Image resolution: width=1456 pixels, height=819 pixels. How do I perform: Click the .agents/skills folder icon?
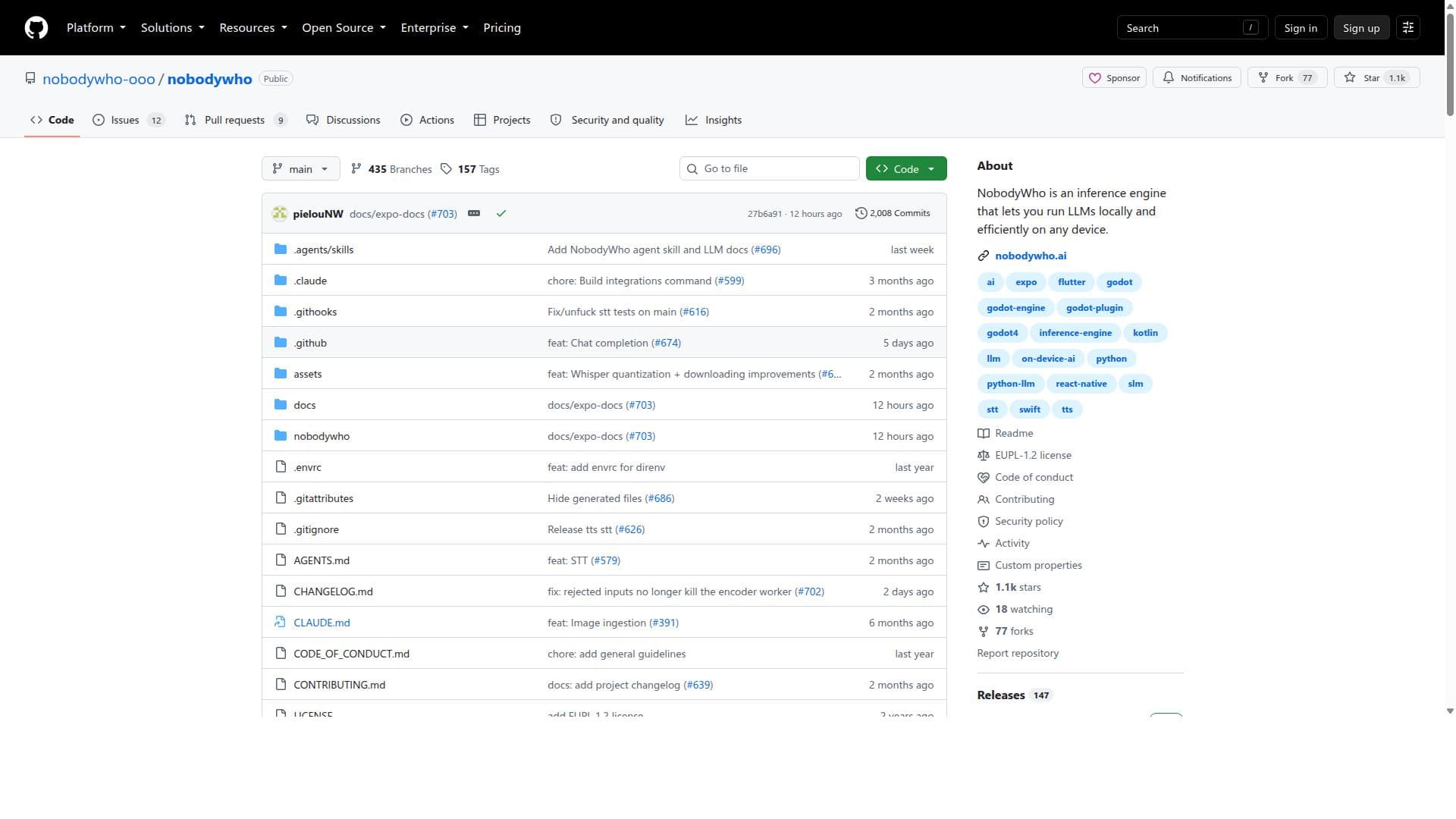(281, 249)
